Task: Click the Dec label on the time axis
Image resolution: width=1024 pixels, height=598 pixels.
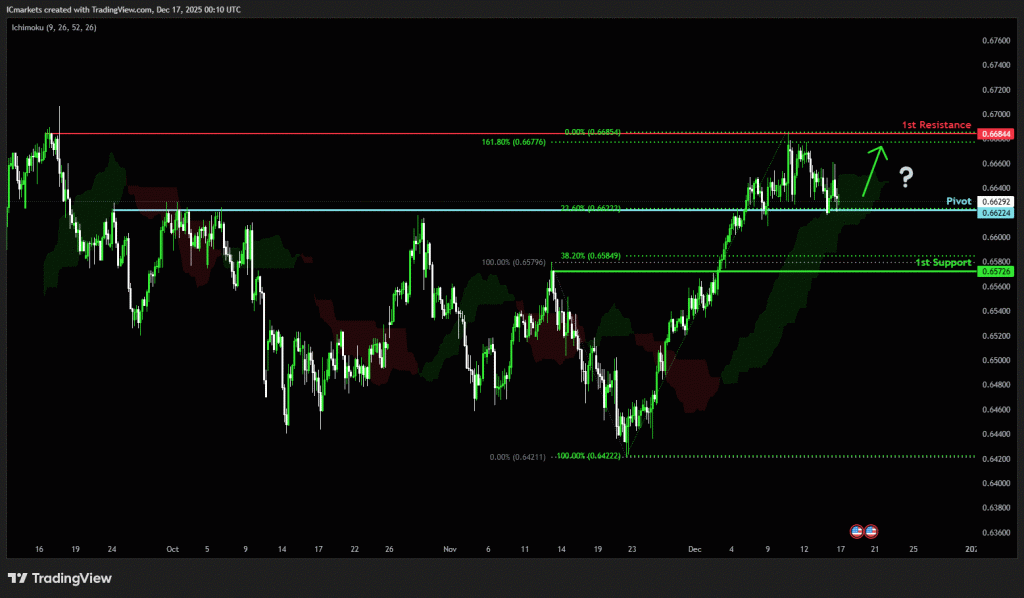Action: [x=695, y=549]
